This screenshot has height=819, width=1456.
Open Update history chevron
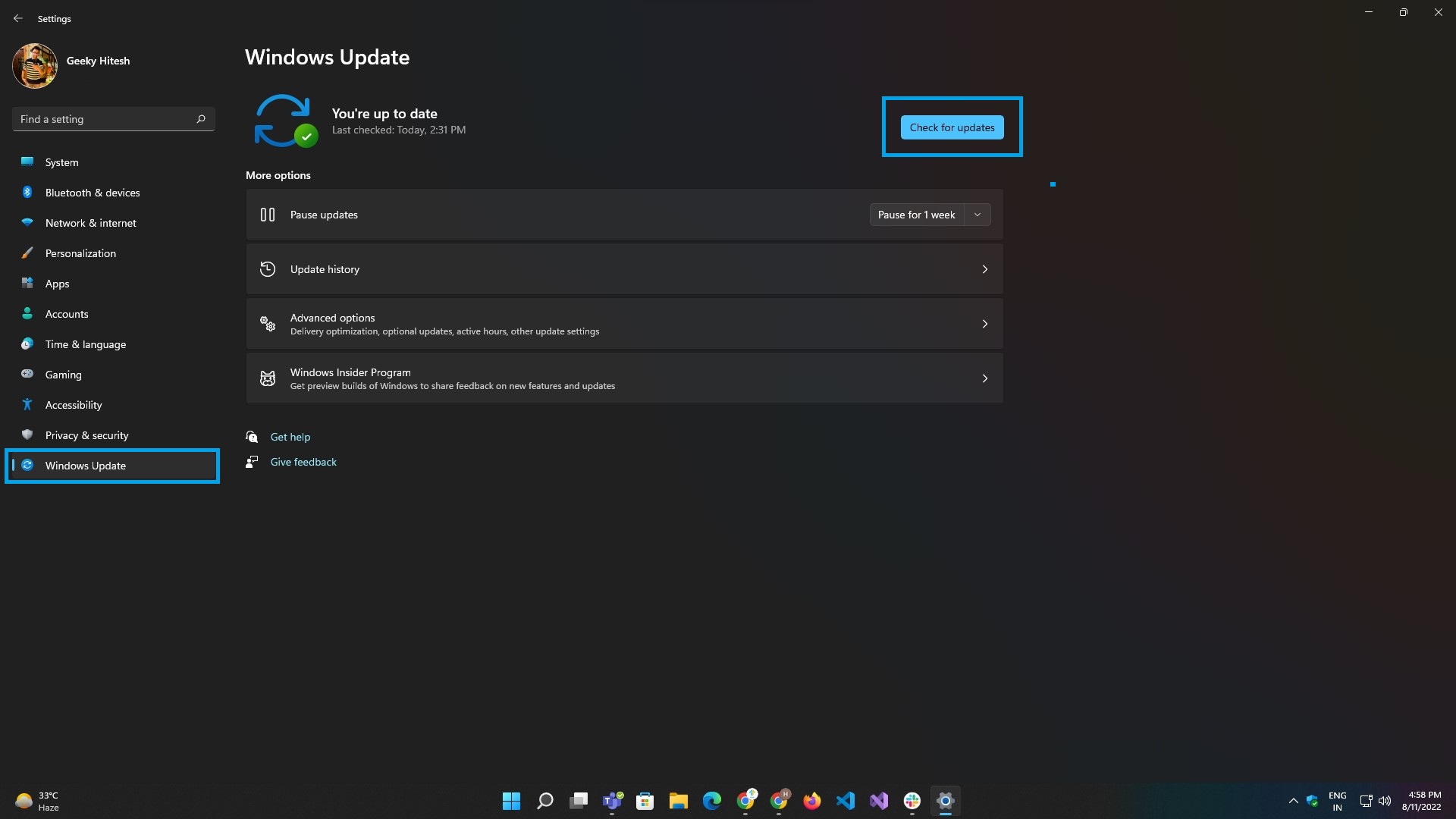click(985, 269)
